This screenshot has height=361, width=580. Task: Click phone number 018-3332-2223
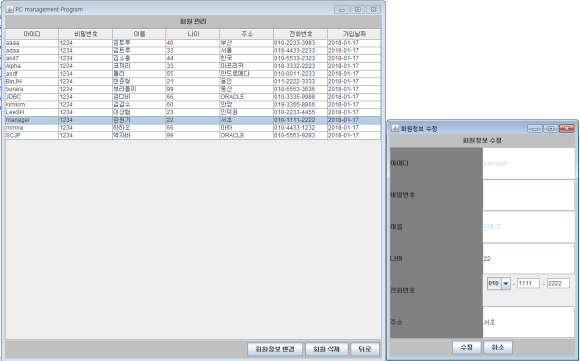point(300,66)
